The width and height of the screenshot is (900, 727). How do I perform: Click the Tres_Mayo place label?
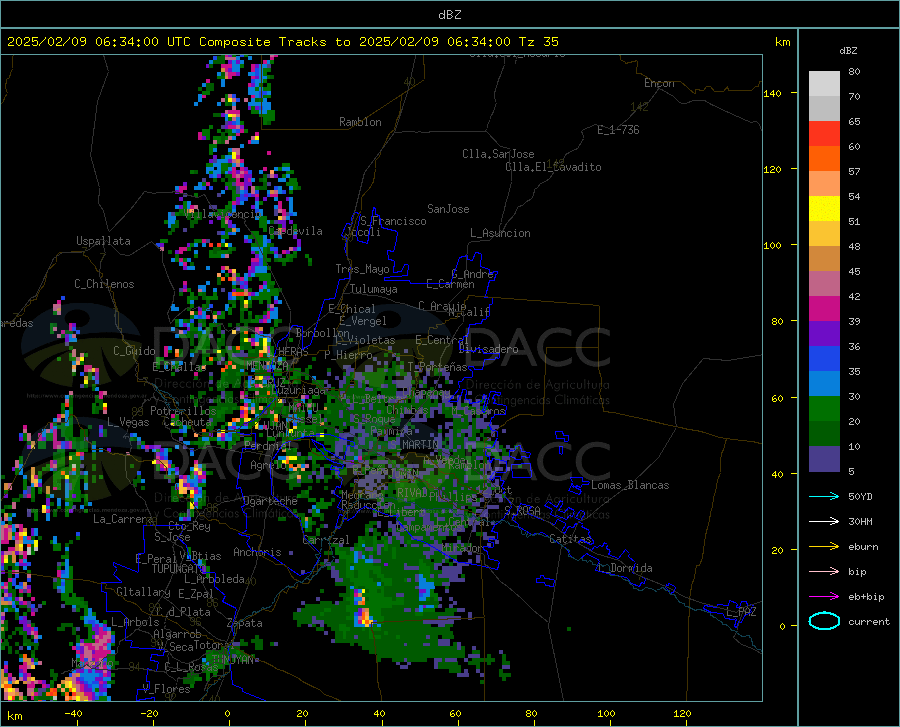point(362,269)
